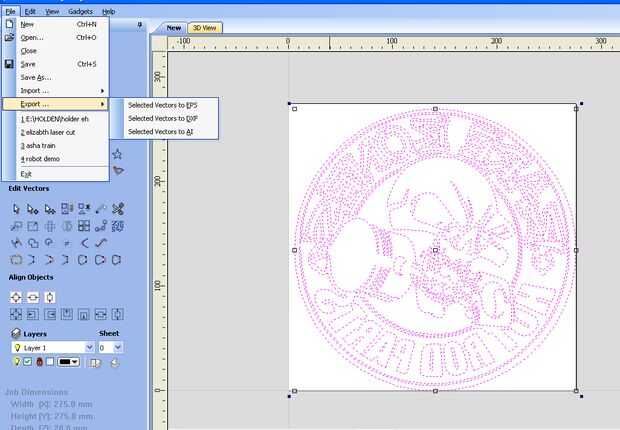Open the Help menu
This screenshot has width=620, height=430.
pos(108,11)
